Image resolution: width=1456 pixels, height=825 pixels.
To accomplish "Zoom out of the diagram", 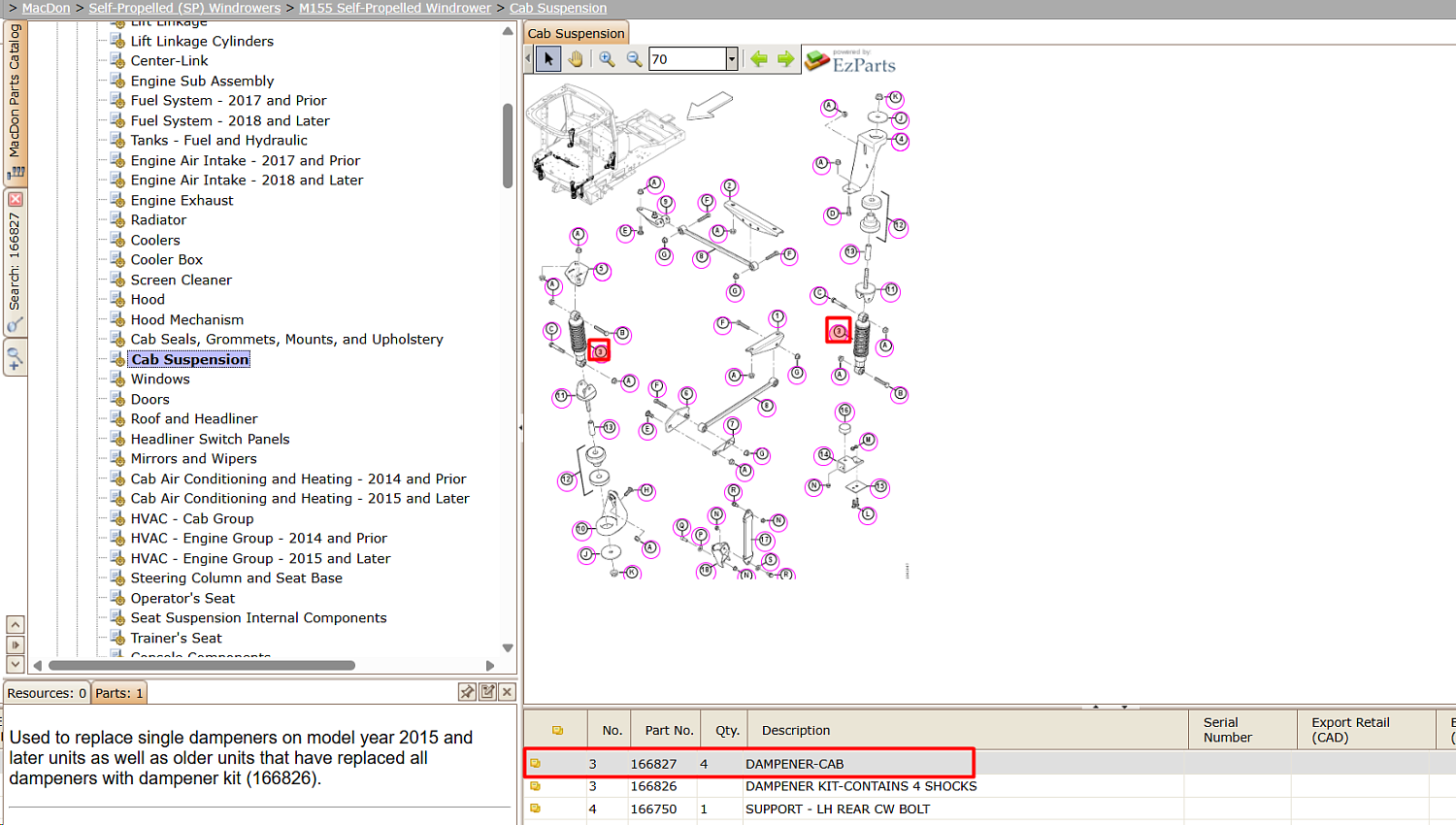I will (x=634, y=59).
